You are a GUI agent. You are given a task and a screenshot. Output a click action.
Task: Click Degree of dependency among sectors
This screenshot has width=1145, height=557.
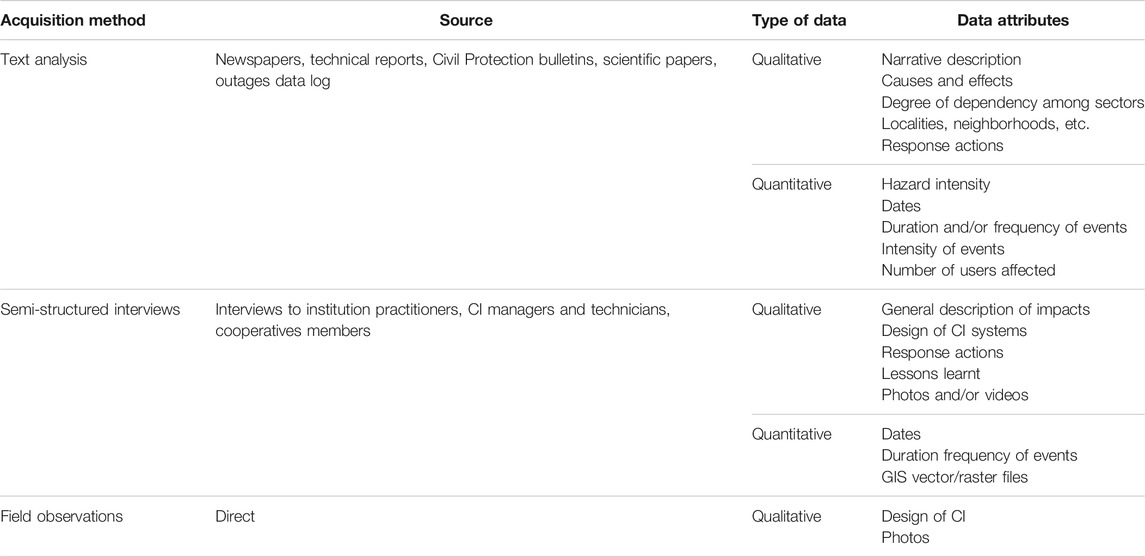point(1013,103)
